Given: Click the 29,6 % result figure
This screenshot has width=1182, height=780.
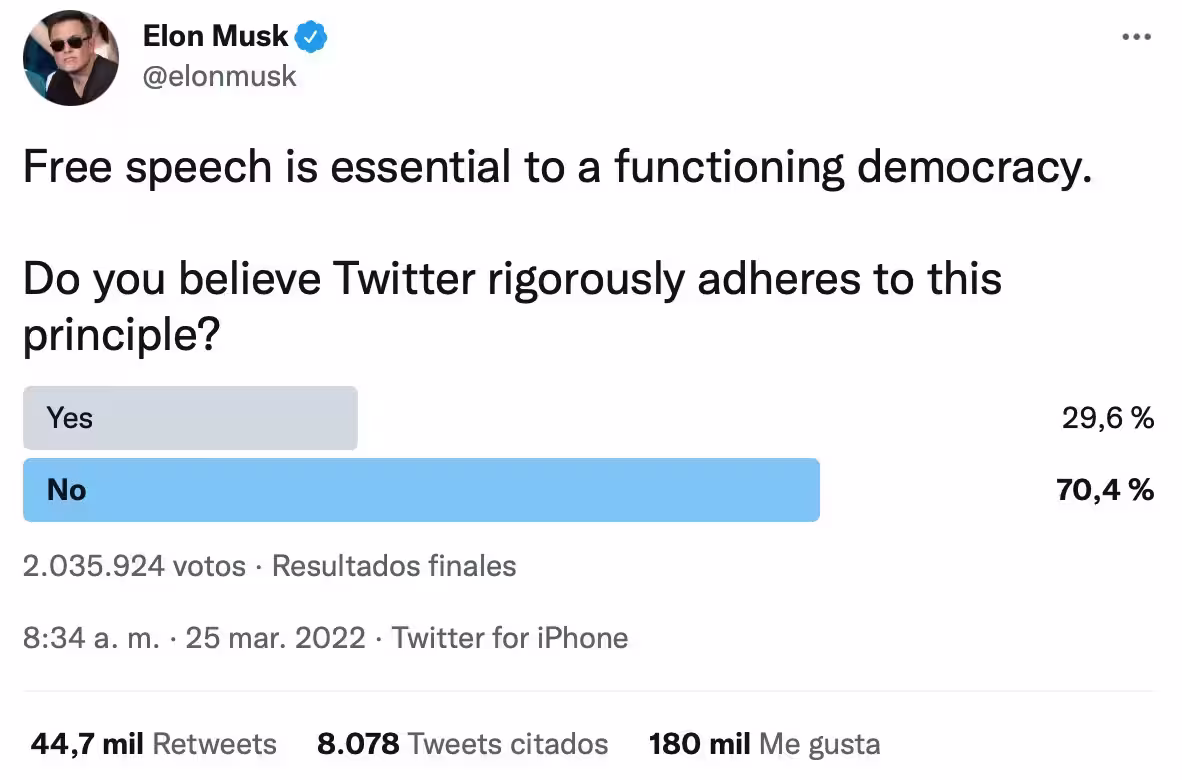Looking at the screenshot, I should (x=1107, y=418).
